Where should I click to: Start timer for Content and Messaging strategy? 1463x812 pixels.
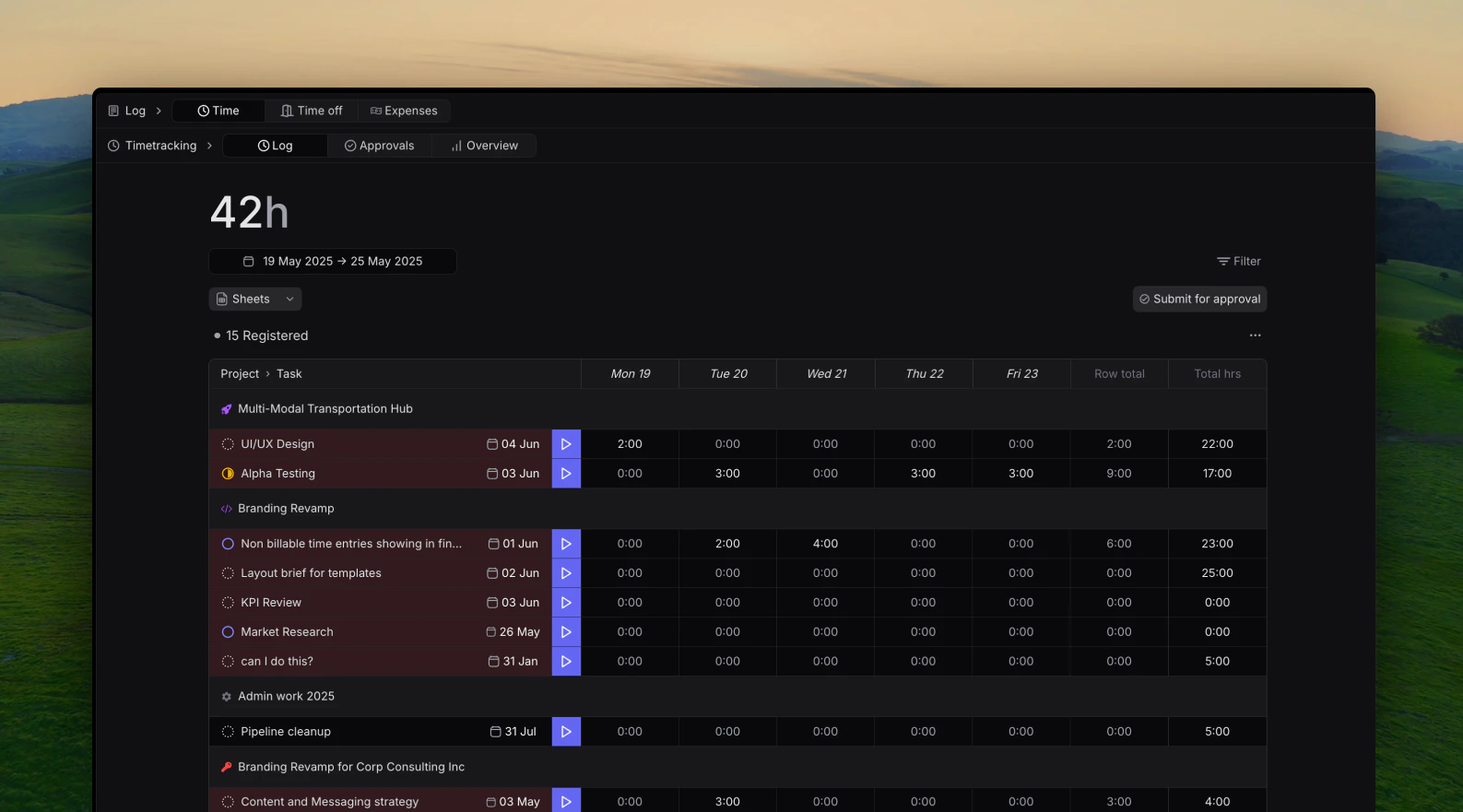[x=566, y=802]
